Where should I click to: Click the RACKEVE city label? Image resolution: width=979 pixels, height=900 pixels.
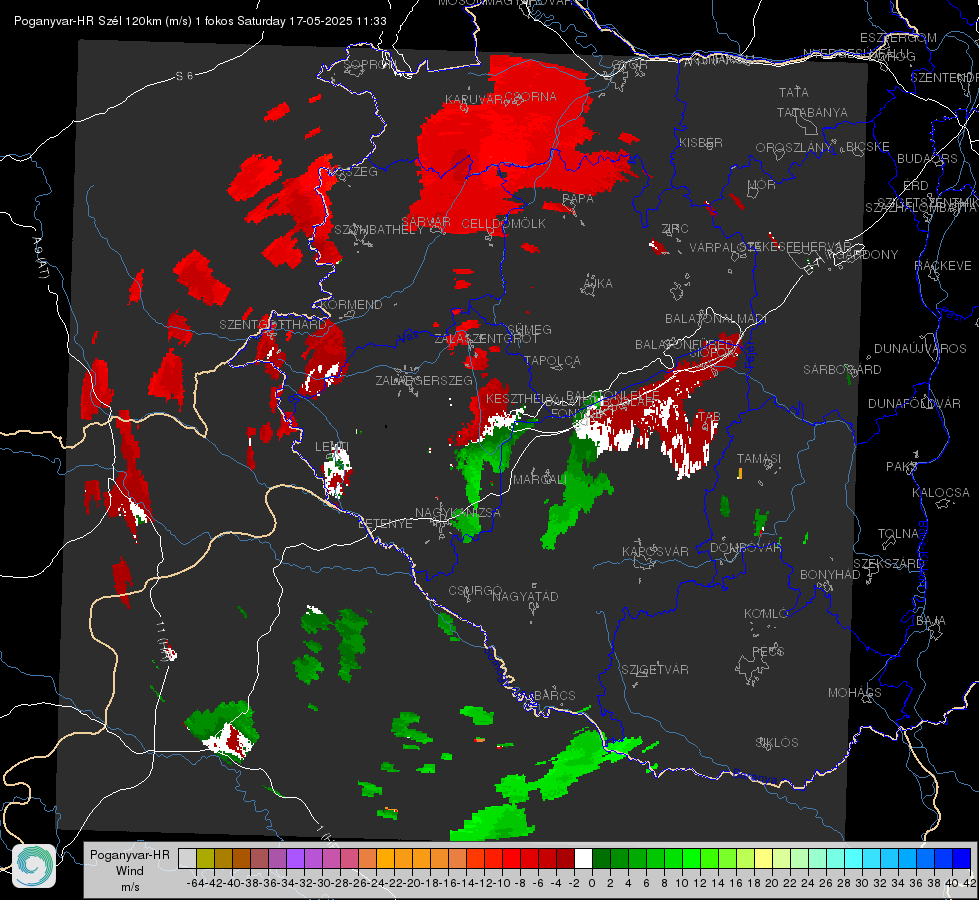click(x=943, y=265)
